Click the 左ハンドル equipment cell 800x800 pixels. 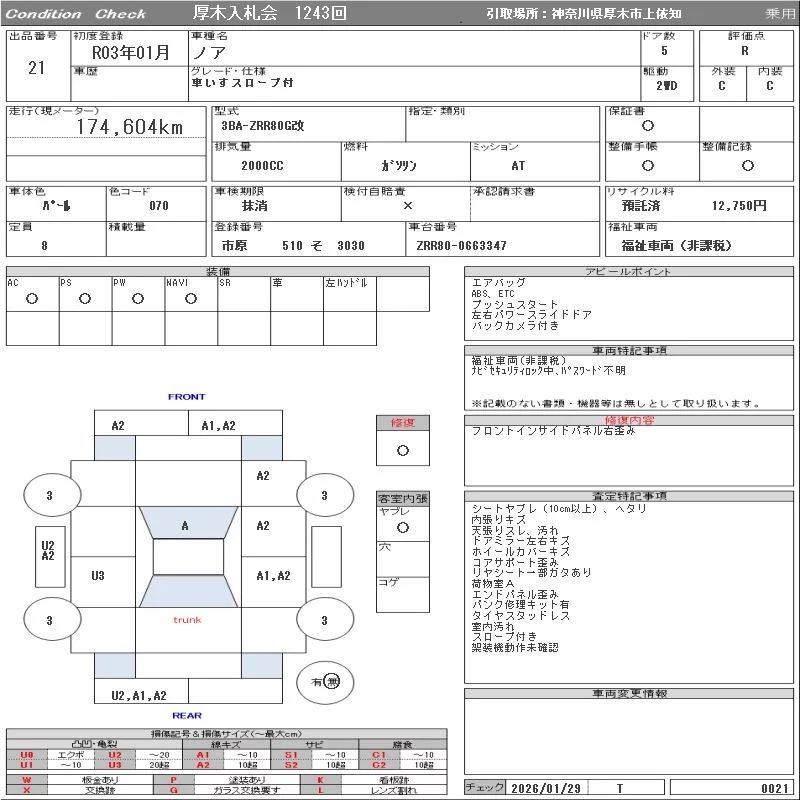tap(350, 294)
